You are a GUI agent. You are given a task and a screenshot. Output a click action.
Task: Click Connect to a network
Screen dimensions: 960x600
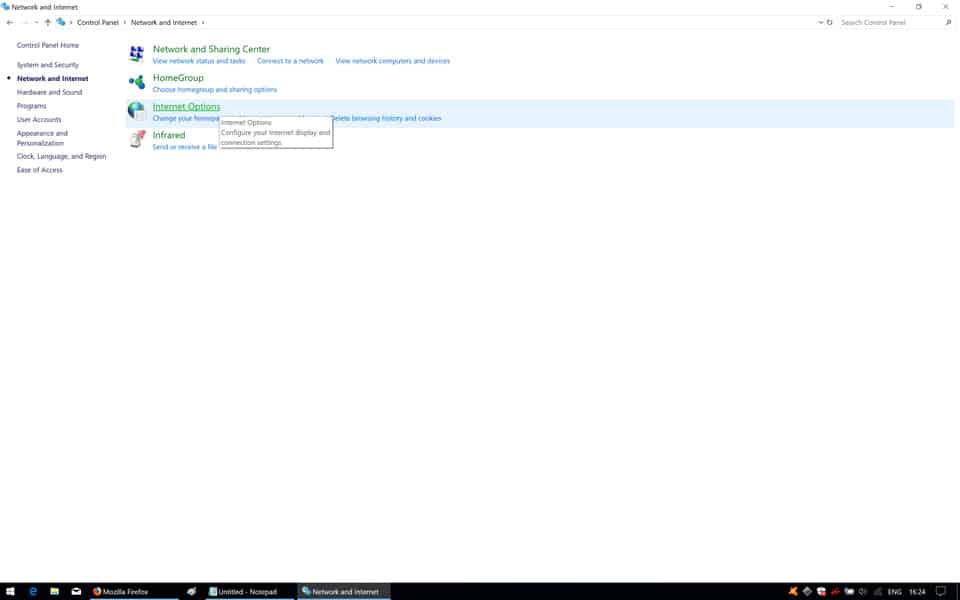point(290,61)
